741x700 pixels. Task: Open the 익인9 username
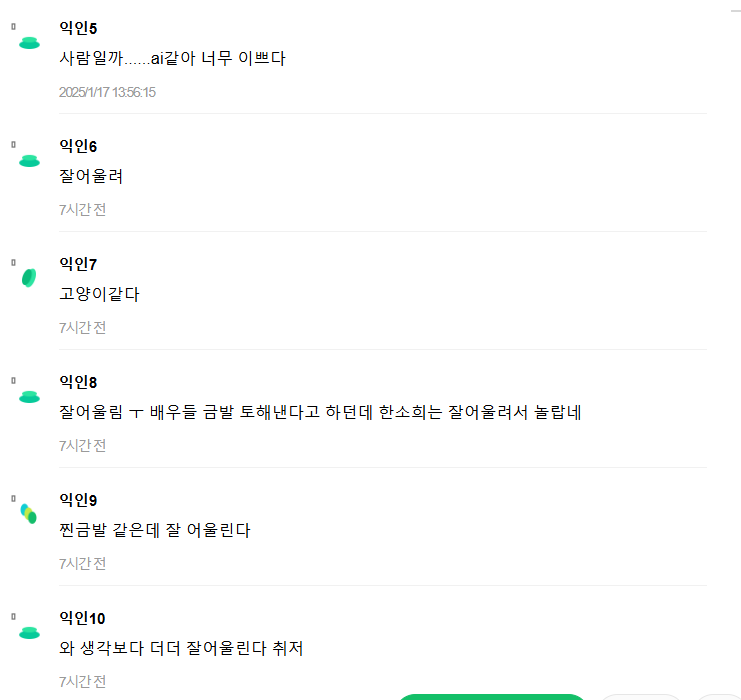[78, 500]
